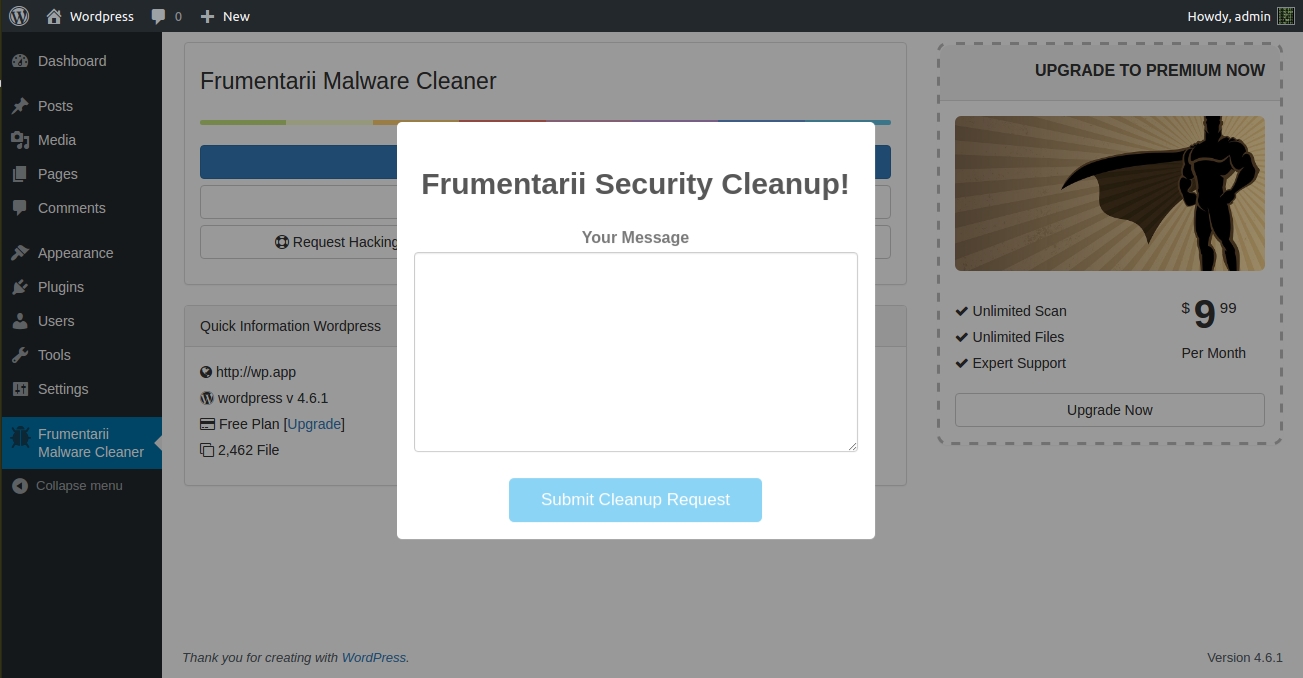Screen dimensions: 1303x678
Task: Follow the Upgrade link in Free Plan
Action: click(x=314, y=424)
